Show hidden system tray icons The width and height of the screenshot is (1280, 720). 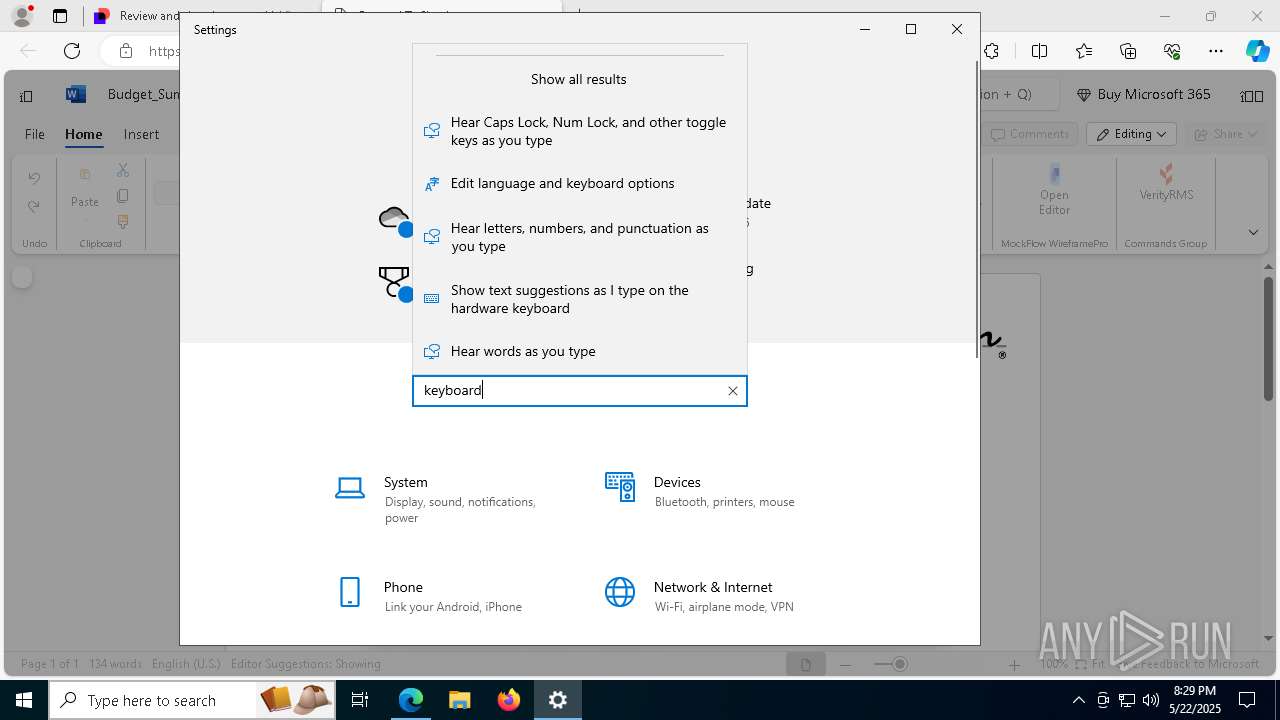[1078, 700]
